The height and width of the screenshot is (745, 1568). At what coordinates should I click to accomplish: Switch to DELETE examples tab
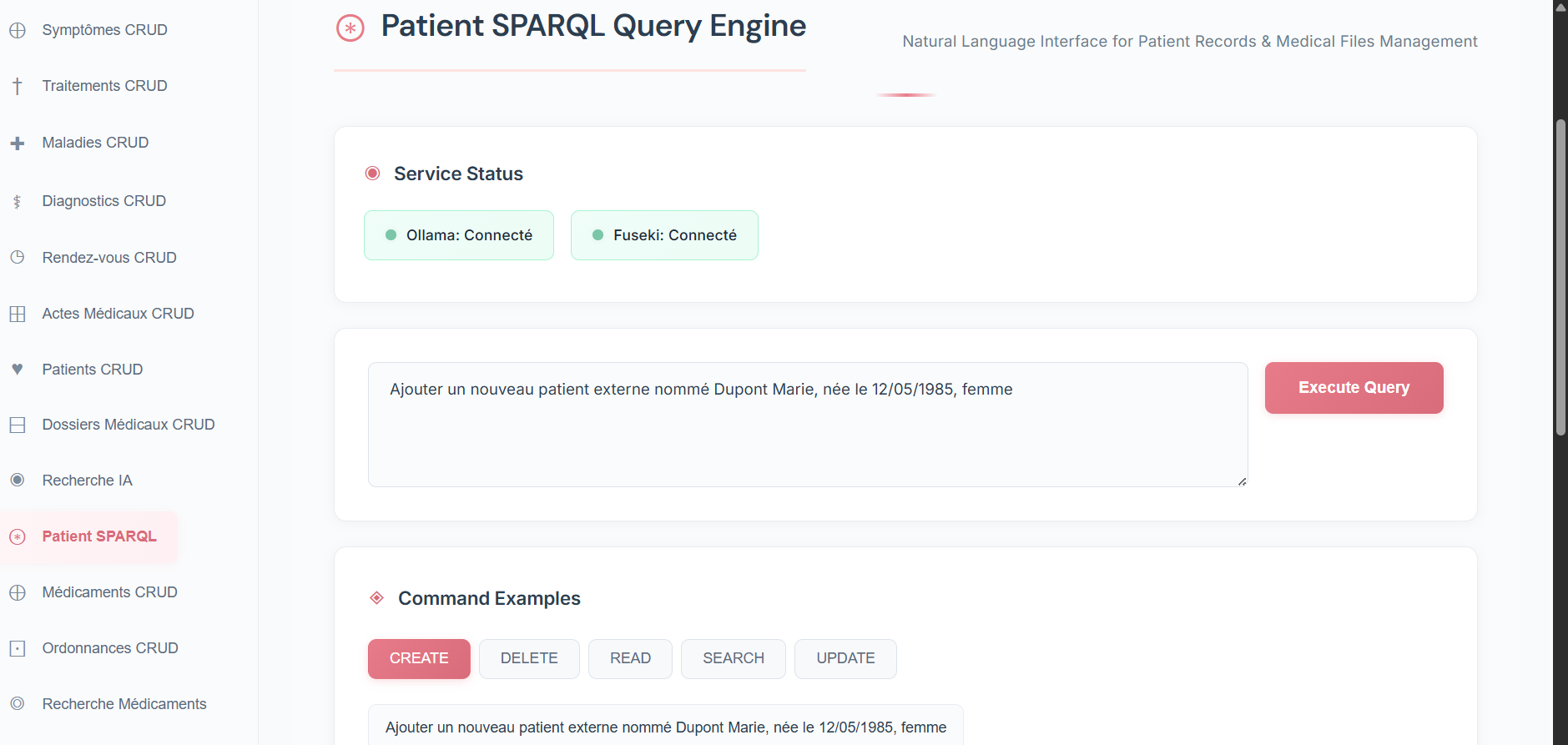[x=529, y=659]
